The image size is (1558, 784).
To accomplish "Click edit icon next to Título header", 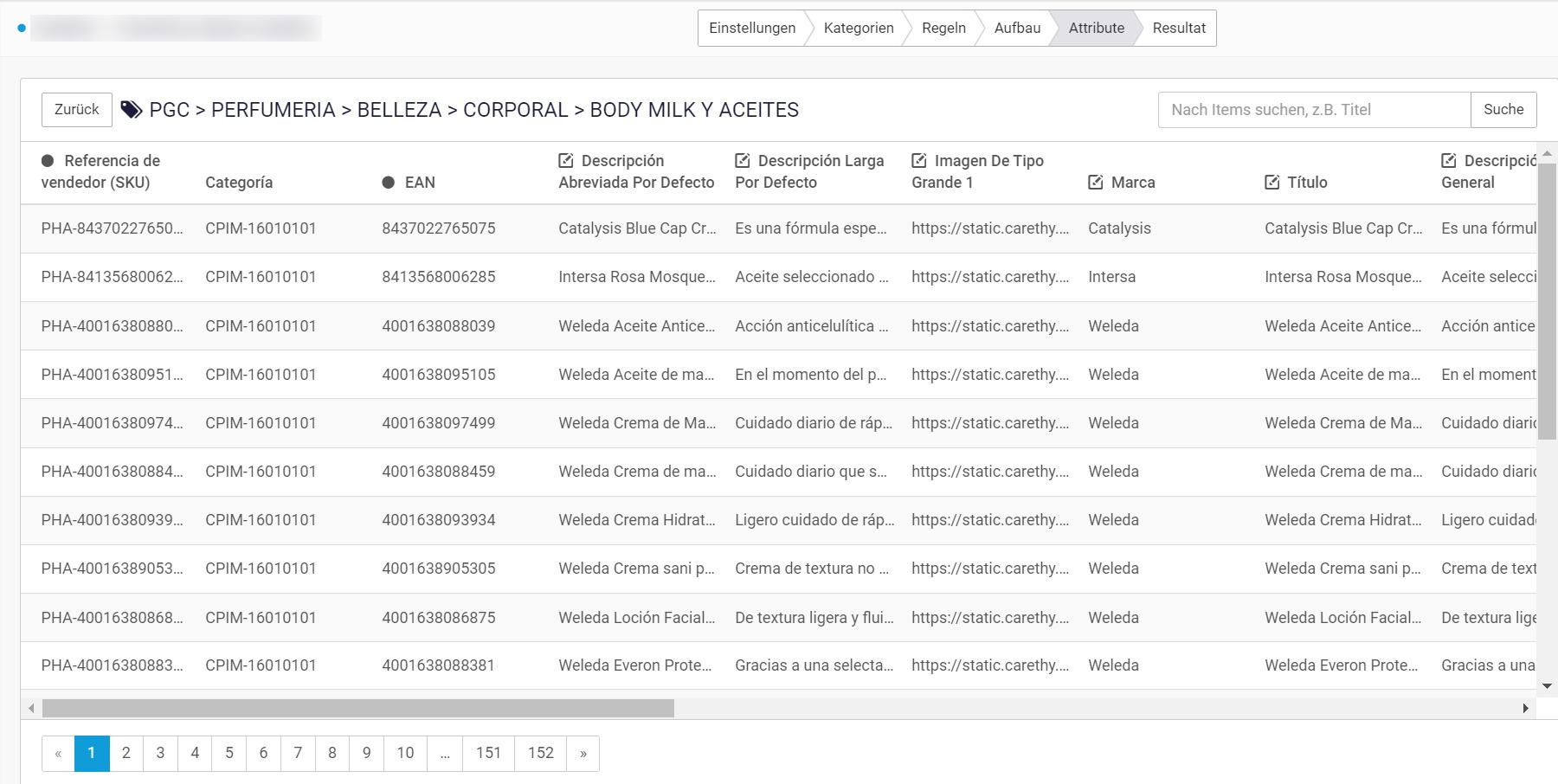I will tap(1272, 183).
